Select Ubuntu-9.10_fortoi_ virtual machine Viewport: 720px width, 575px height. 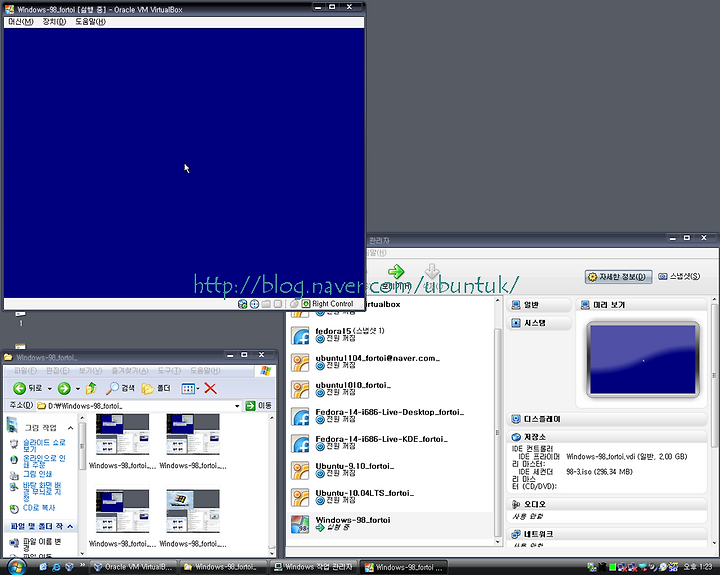point(390,470)
